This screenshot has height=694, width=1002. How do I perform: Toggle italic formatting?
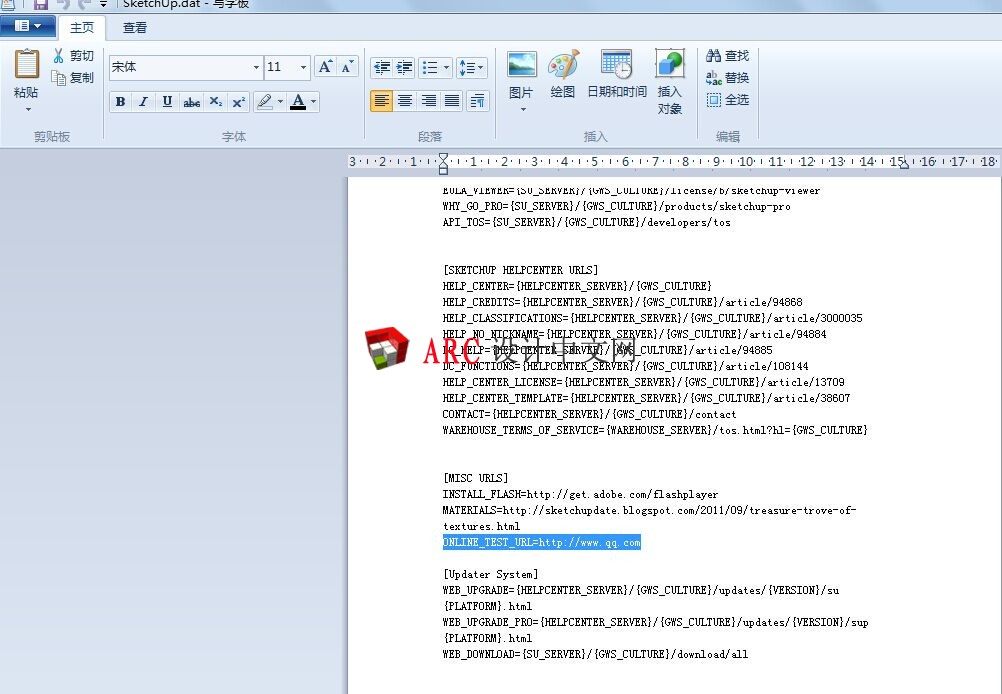pos(144,102)
